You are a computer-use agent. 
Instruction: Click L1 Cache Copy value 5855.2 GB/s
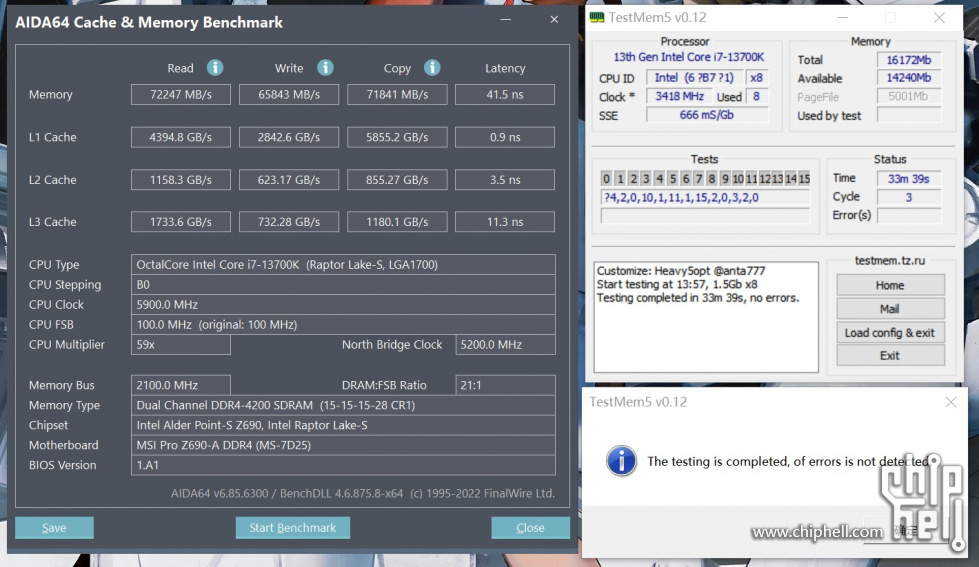[x=397, y=137]
